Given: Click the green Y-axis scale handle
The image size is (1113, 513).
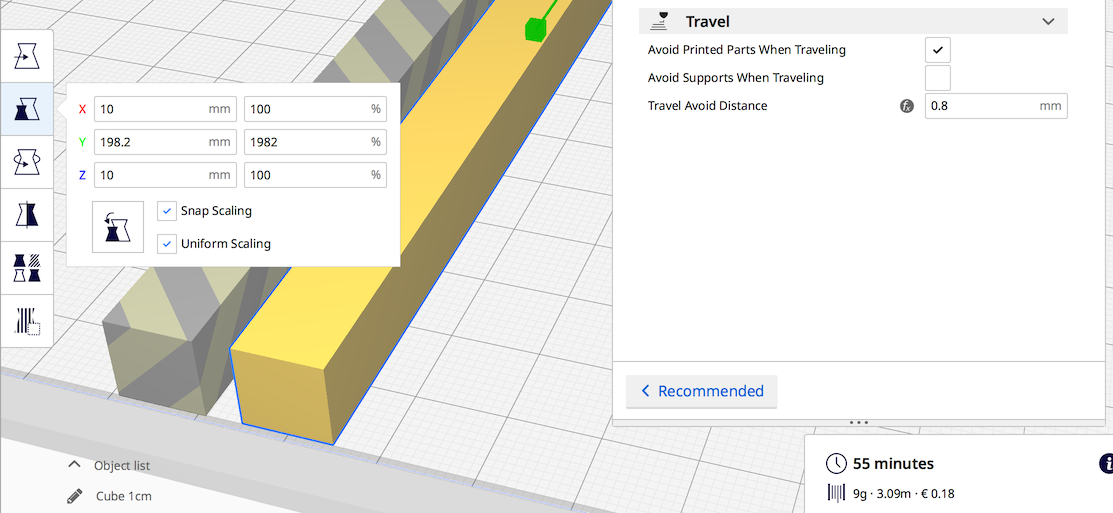Looking at the screenshot, I should pyautogui.click(x=534, y=29).
